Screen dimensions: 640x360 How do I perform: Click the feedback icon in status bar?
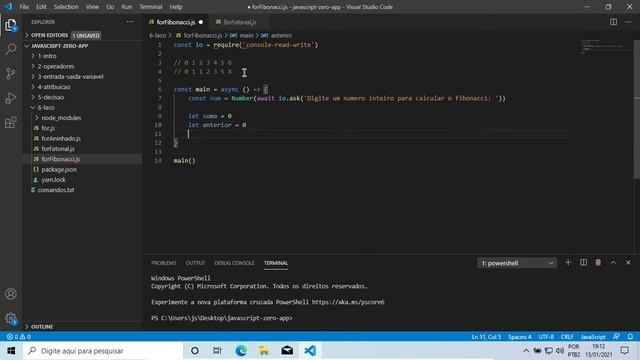click(x=616, y=337)
